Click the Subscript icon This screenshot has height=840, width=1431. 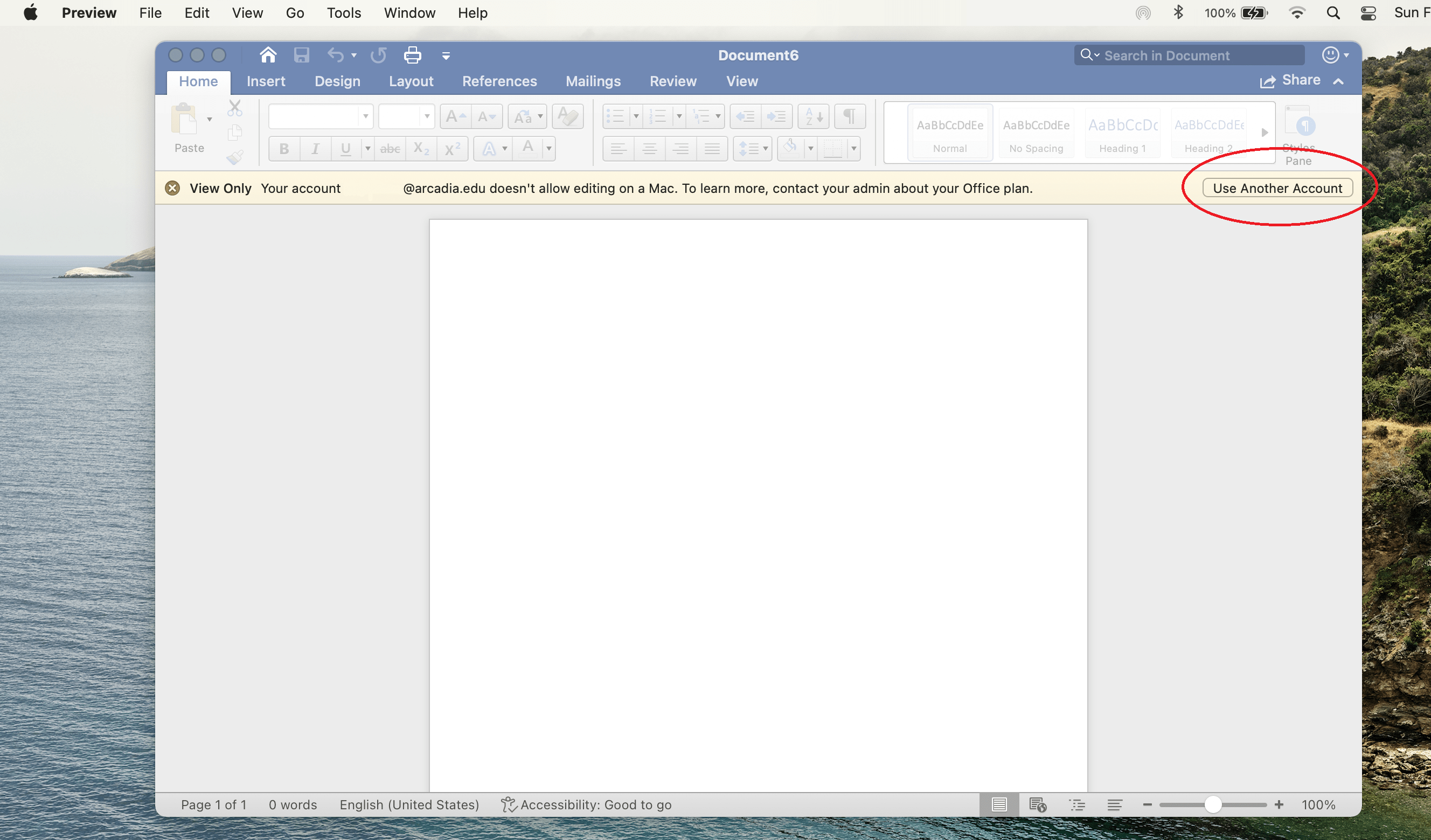[421, 148]
